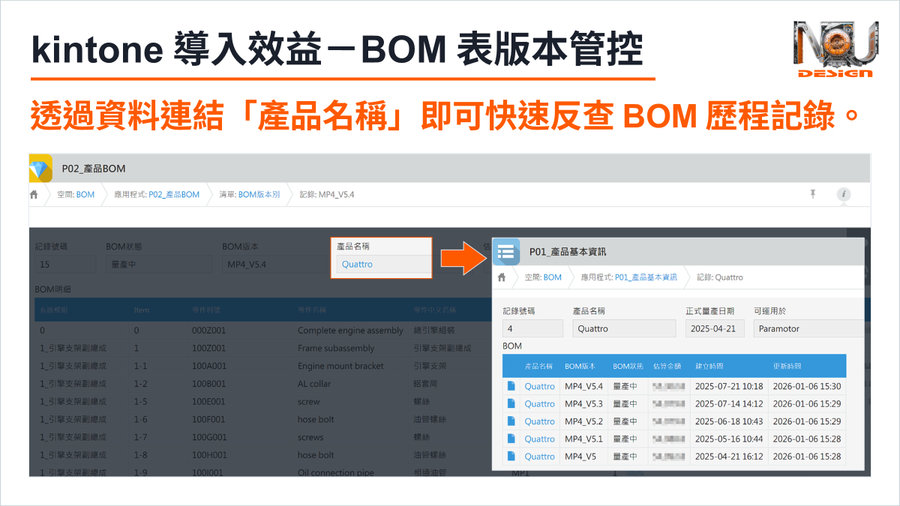900x506 pixels.
Task: Click the pin icon in P02 header
Action: (x=813, y=194)
